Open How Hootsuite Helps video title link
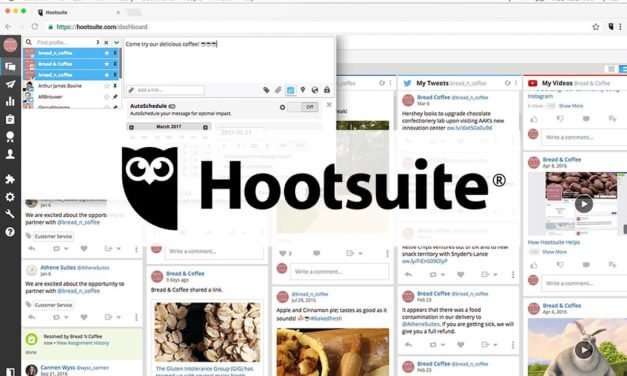Image resolution: width=627 pixels, height=376 pixels. click(553, 242)
